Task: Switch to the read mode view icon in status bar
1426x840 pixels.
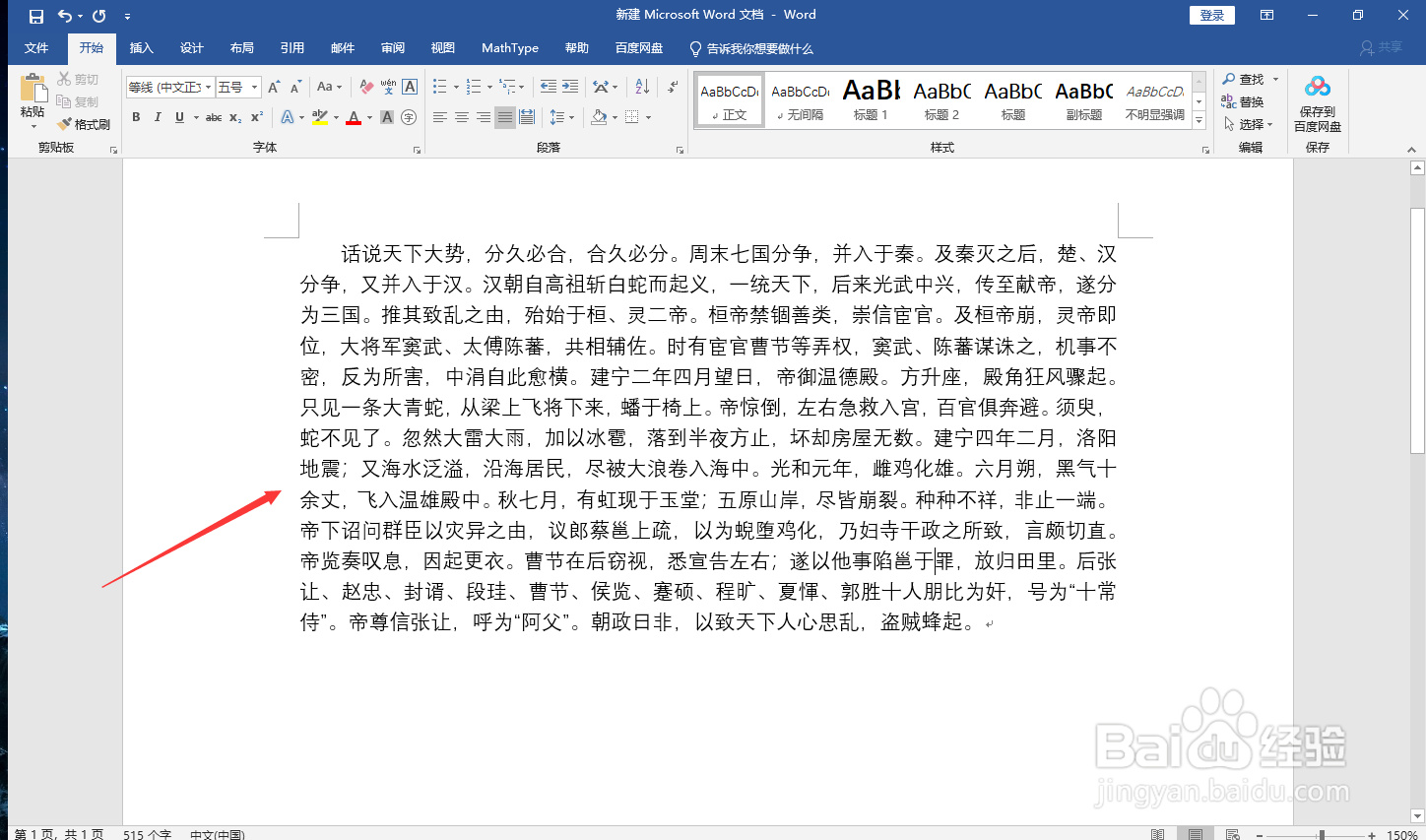Action: (1158, 834)
